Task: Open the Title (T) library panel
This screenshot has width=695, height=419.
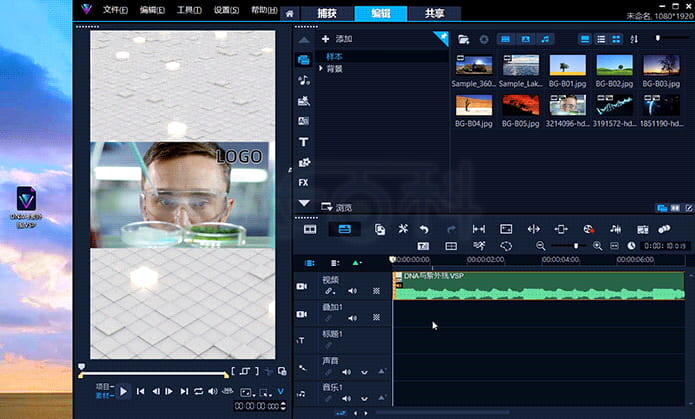Action: point(304,142)
